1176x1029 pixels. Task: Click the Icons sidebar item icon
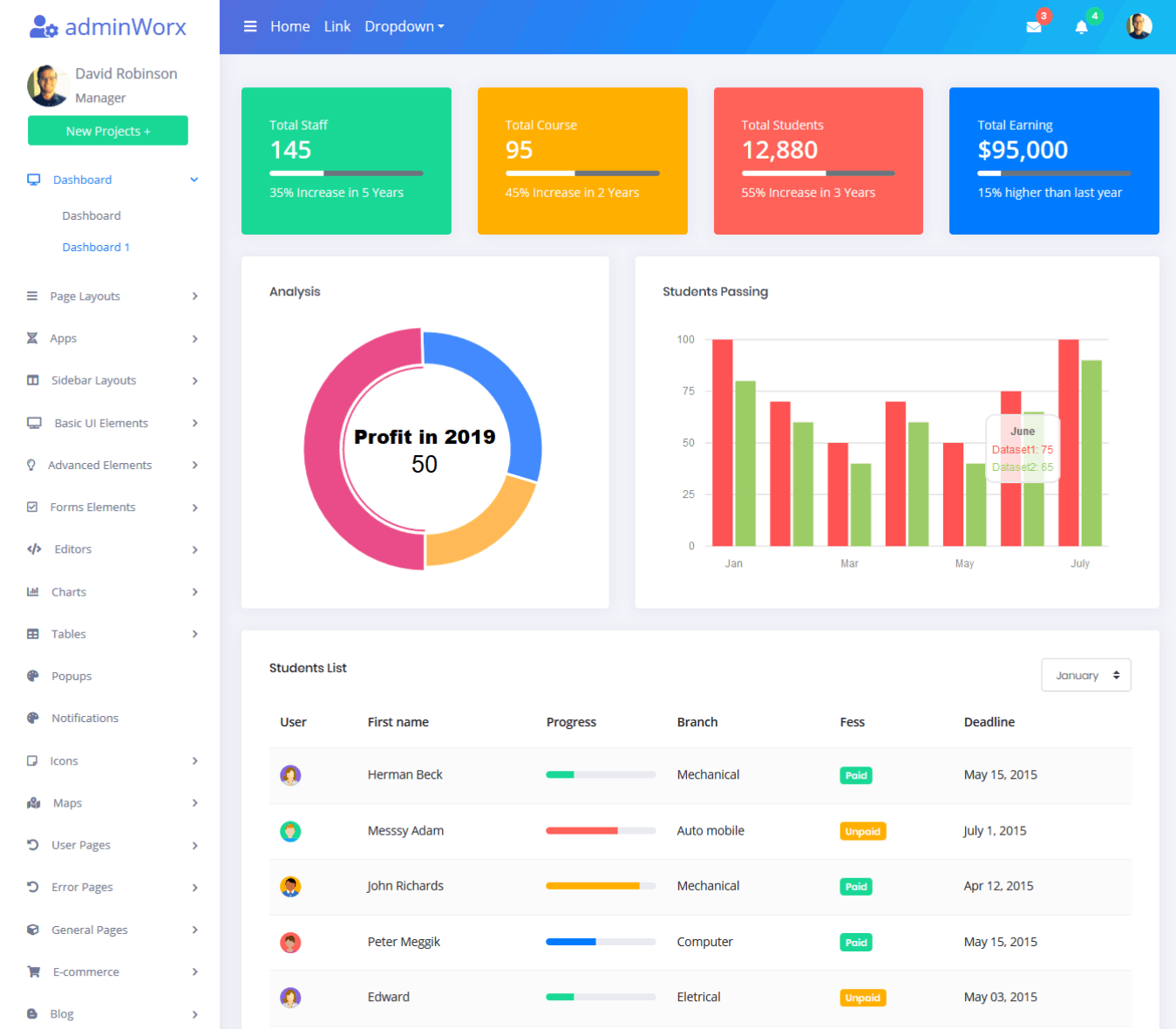point(32,760)
